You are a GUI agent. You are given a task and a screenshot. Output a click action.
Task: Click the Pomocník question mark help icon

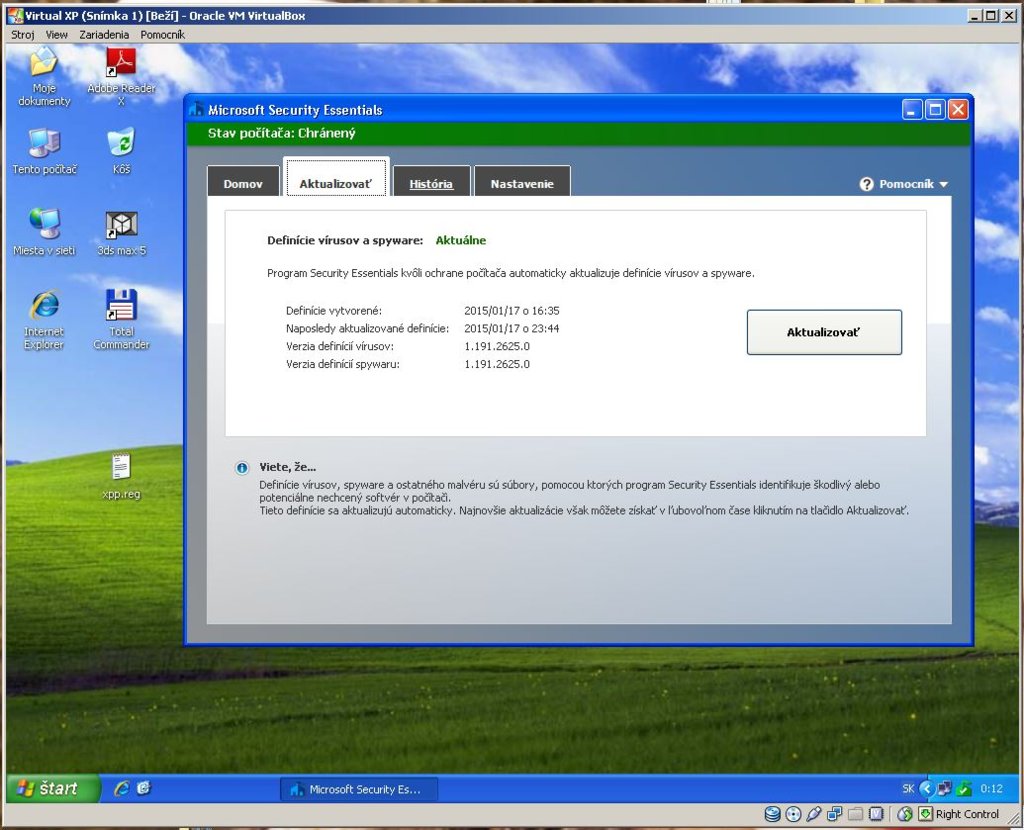[x=867, y=184]
